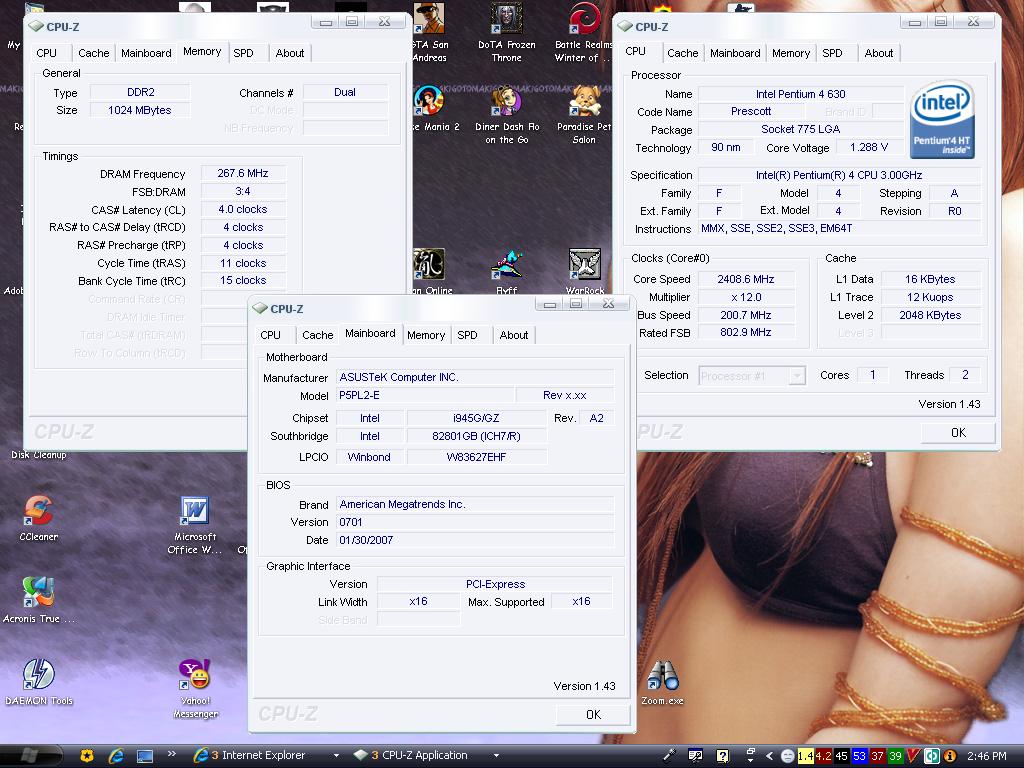Viewport: 1024px width, 768px height.
Task: Click the LPCIO chip value W83627EHF
Action: pos(476,456)
